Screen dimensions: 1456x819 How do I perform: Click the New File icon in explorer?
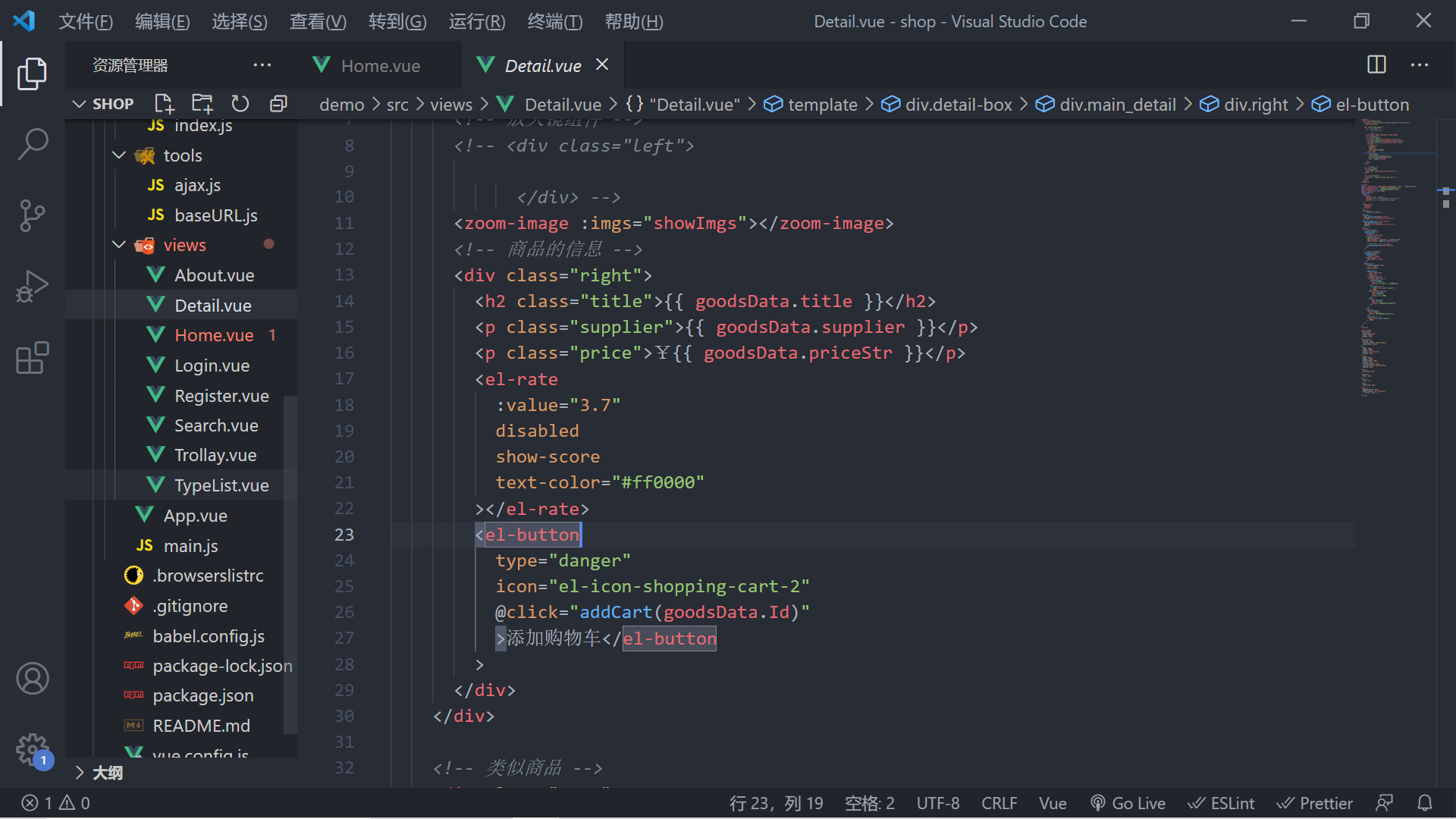pyautogui.click(x=164, y=104)
